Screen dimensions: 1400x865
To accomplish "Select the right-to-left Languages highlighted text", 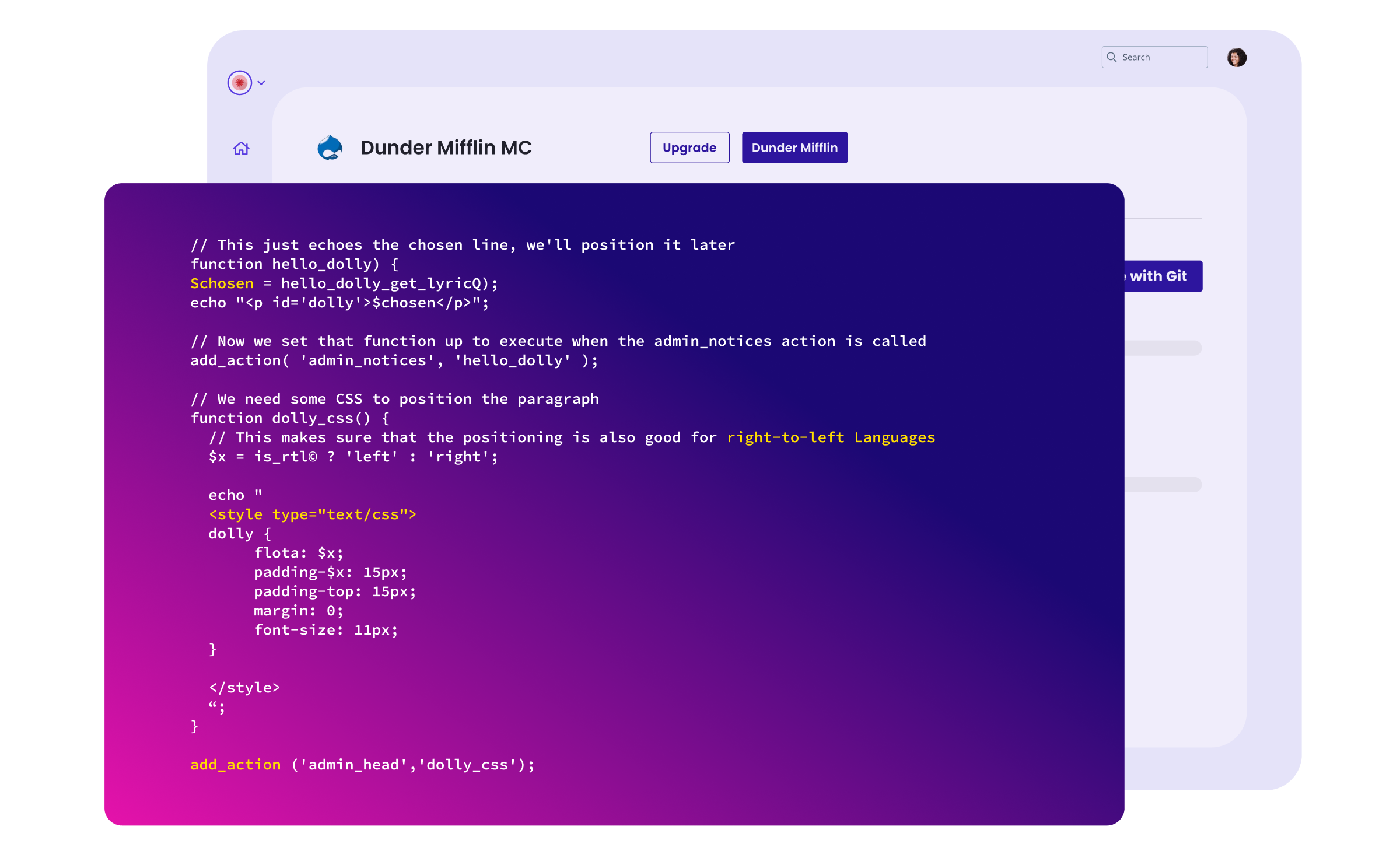I will point(831,436).
